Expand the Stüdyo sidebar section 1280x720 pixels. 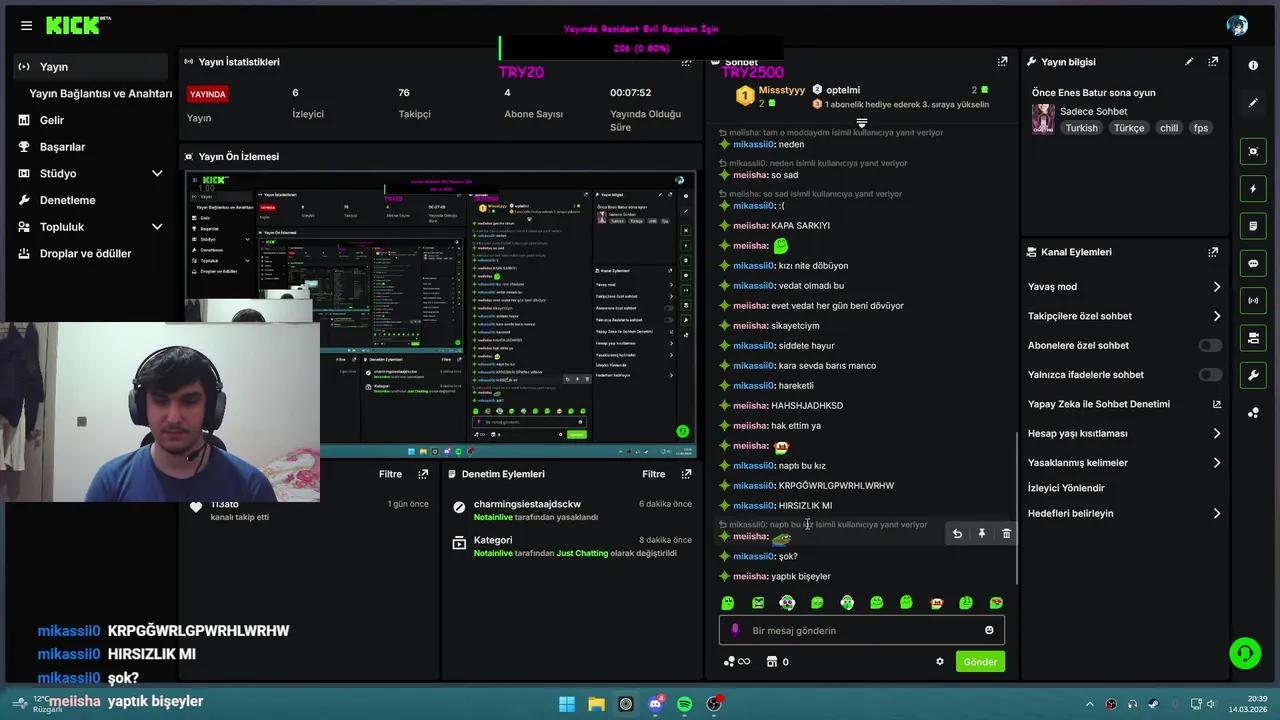pyautogui.click(x=156, y=174)
